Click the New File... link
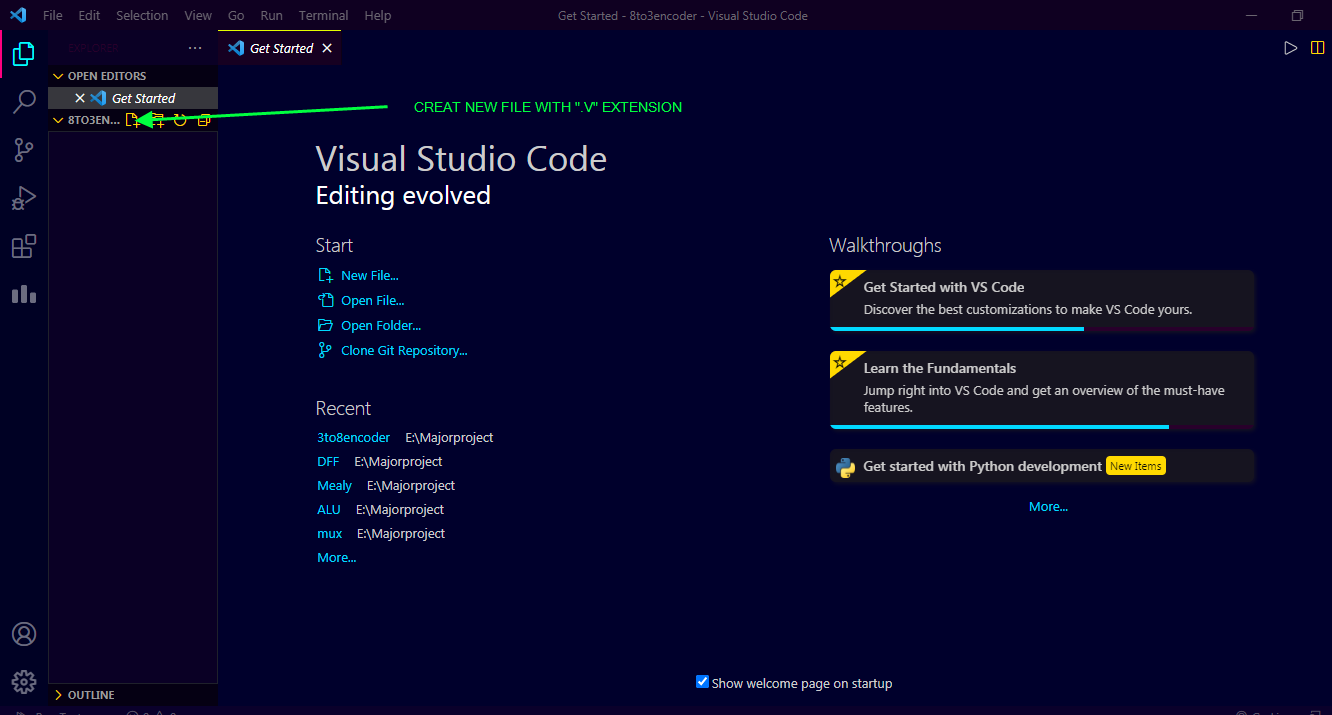Viewport: 1332px width, 715px height. point(370,275)
